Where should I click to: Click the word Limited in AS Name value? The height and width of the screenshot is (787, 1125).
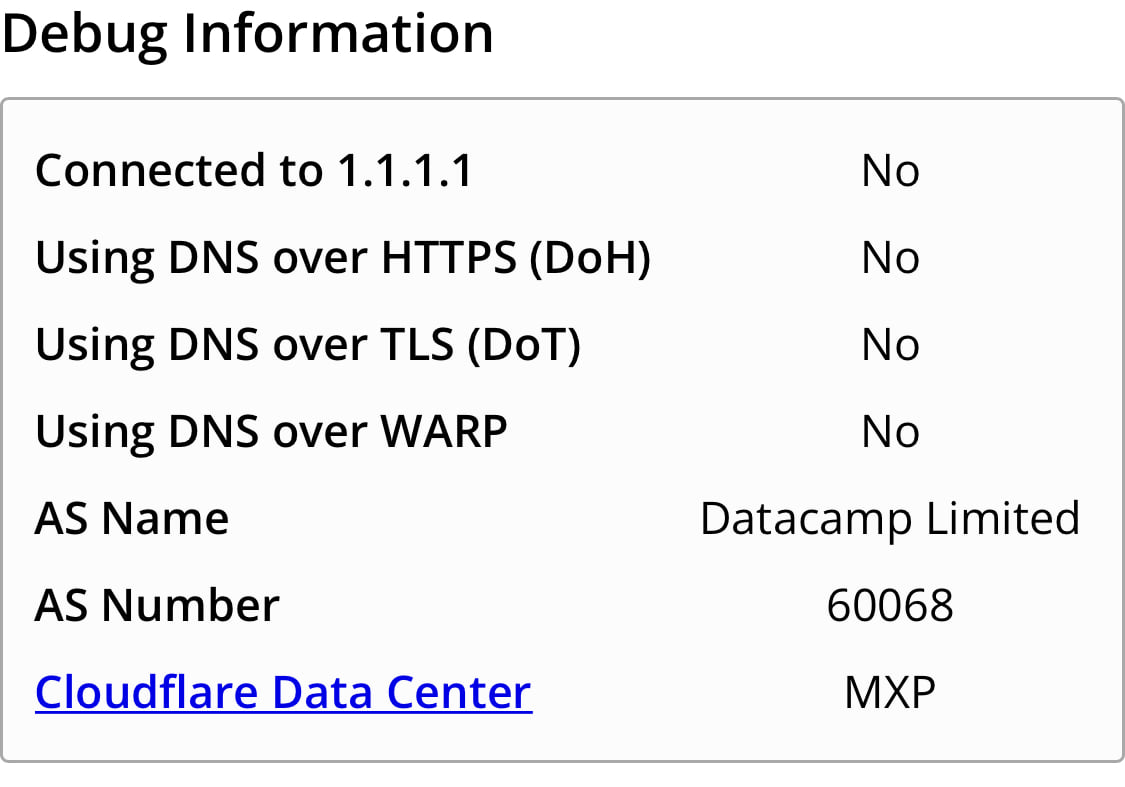click(x=1004, y=518)
